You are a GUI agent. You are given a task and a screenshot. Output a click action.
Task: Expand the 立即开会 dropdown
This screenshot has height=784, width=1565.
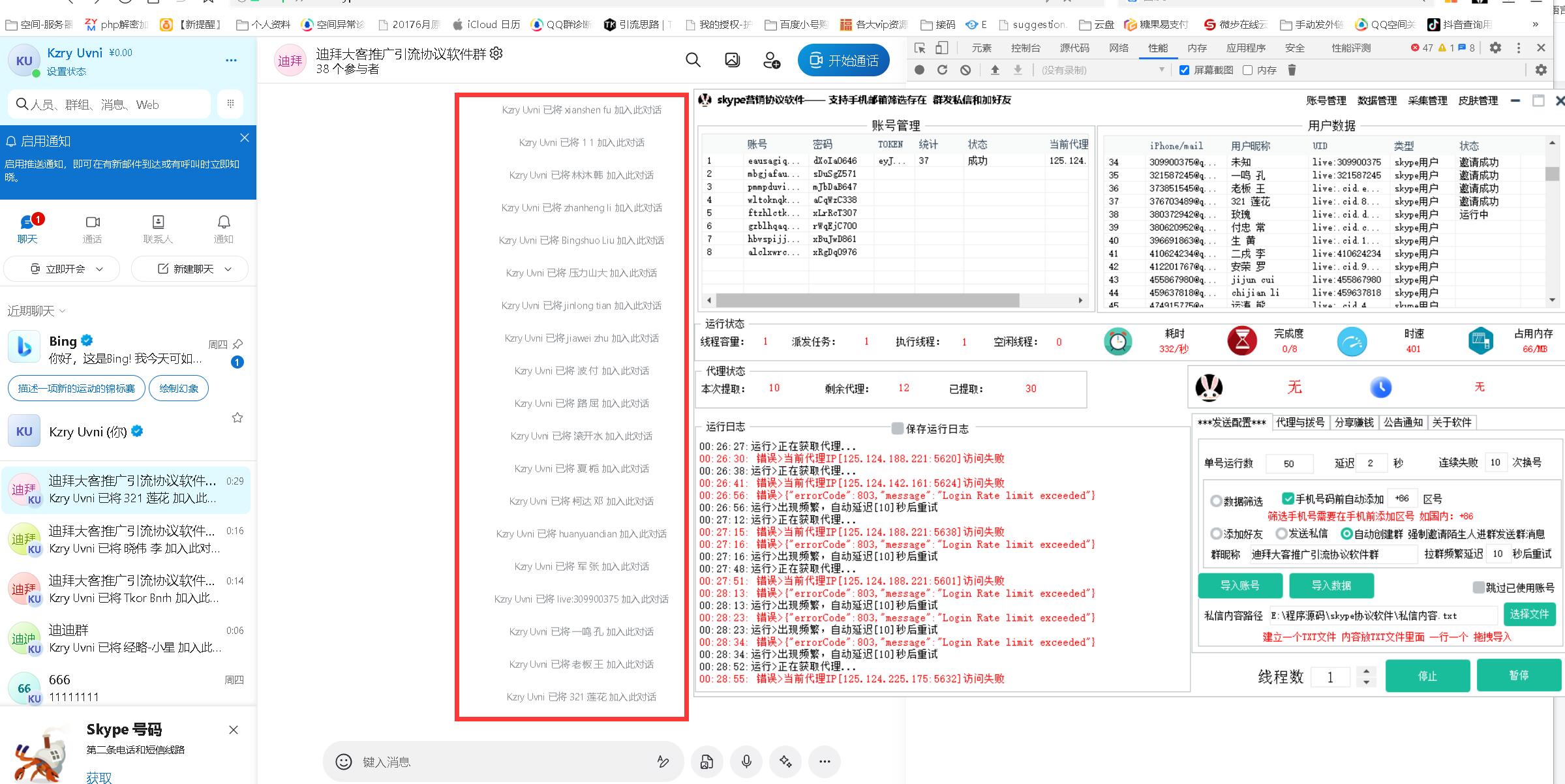tap(100, 269)
